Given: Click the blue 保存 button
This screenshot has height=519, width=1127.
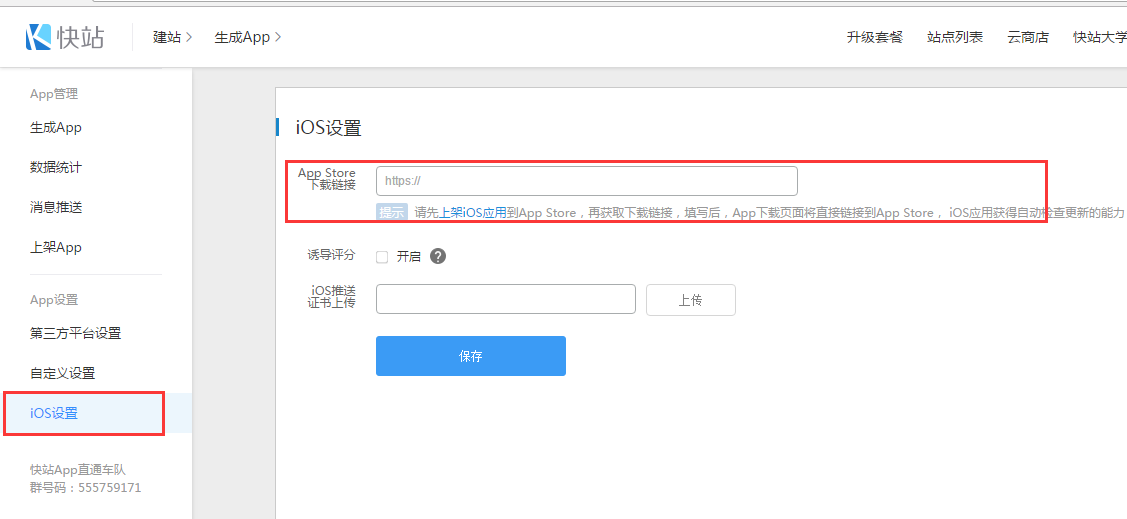Looking at the screenshot, I should (470, 356).
